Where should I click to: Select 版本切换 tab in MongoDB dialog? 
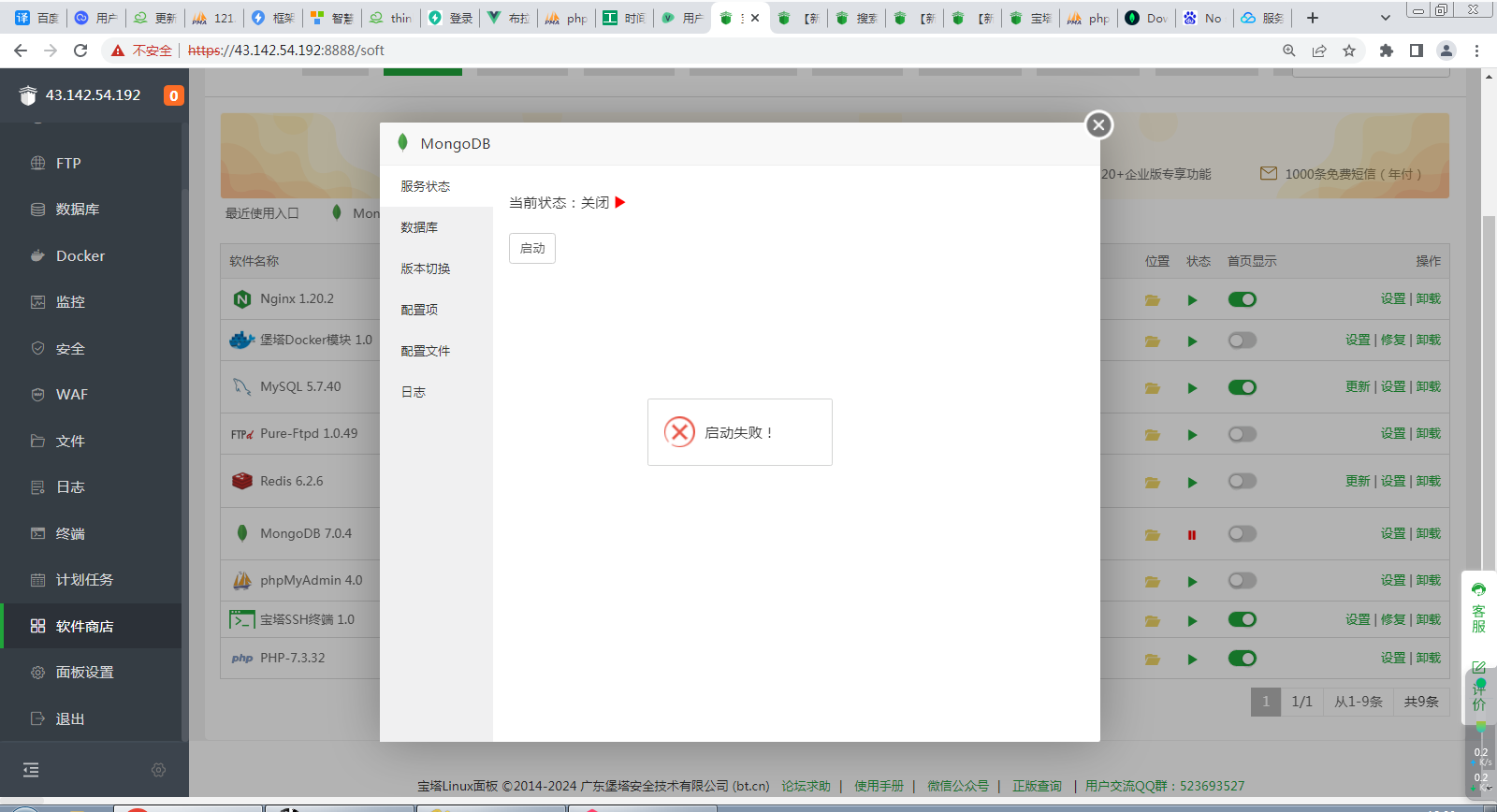point(436,268)
